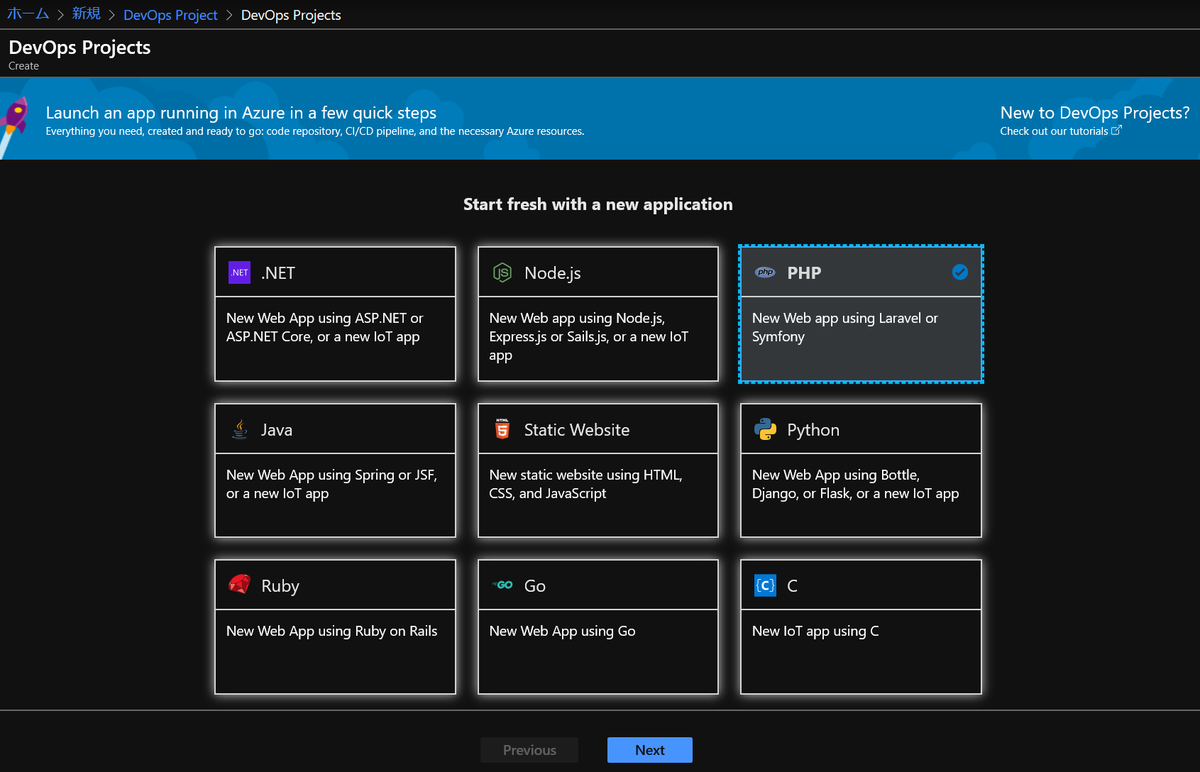Go to the 新規 breadcrumb

86,14
